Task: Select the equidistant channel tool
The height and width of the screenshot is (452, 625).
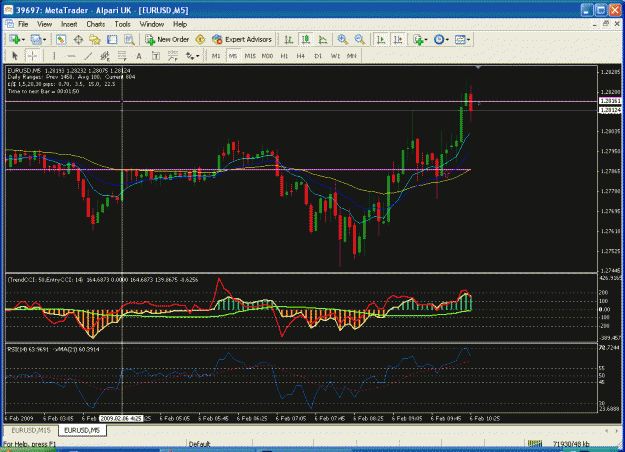Action: pos(105,56)
